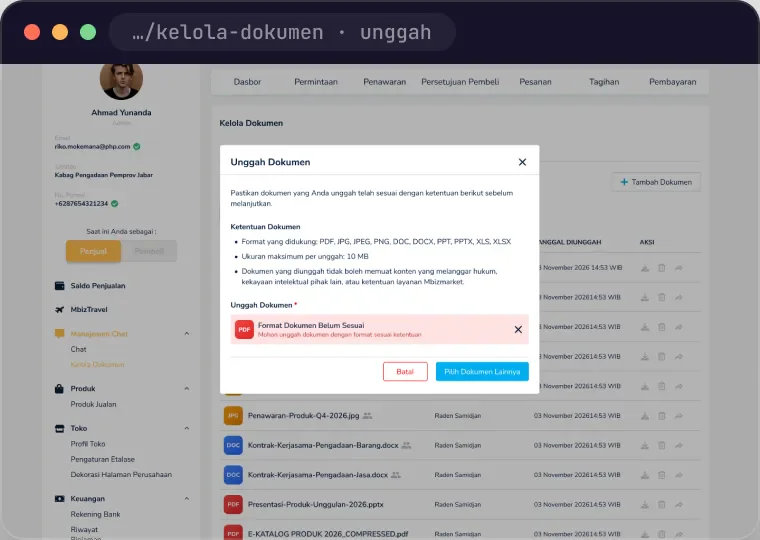Click the green maximize window button
The height and width of the screenshot is (540, 760).
point(88,32)
